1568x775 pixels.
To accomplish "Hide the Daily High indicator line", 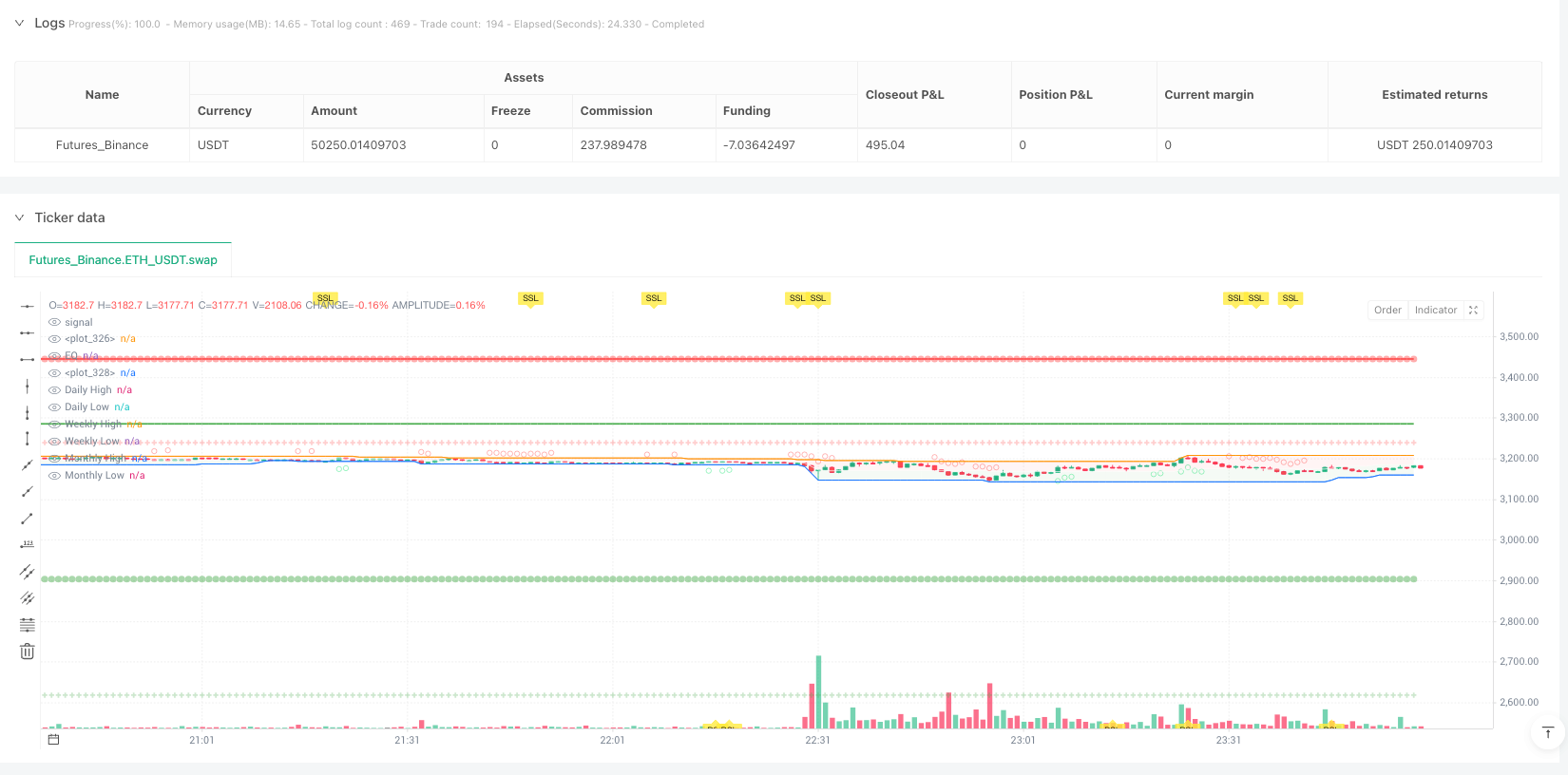I will 55,390.
